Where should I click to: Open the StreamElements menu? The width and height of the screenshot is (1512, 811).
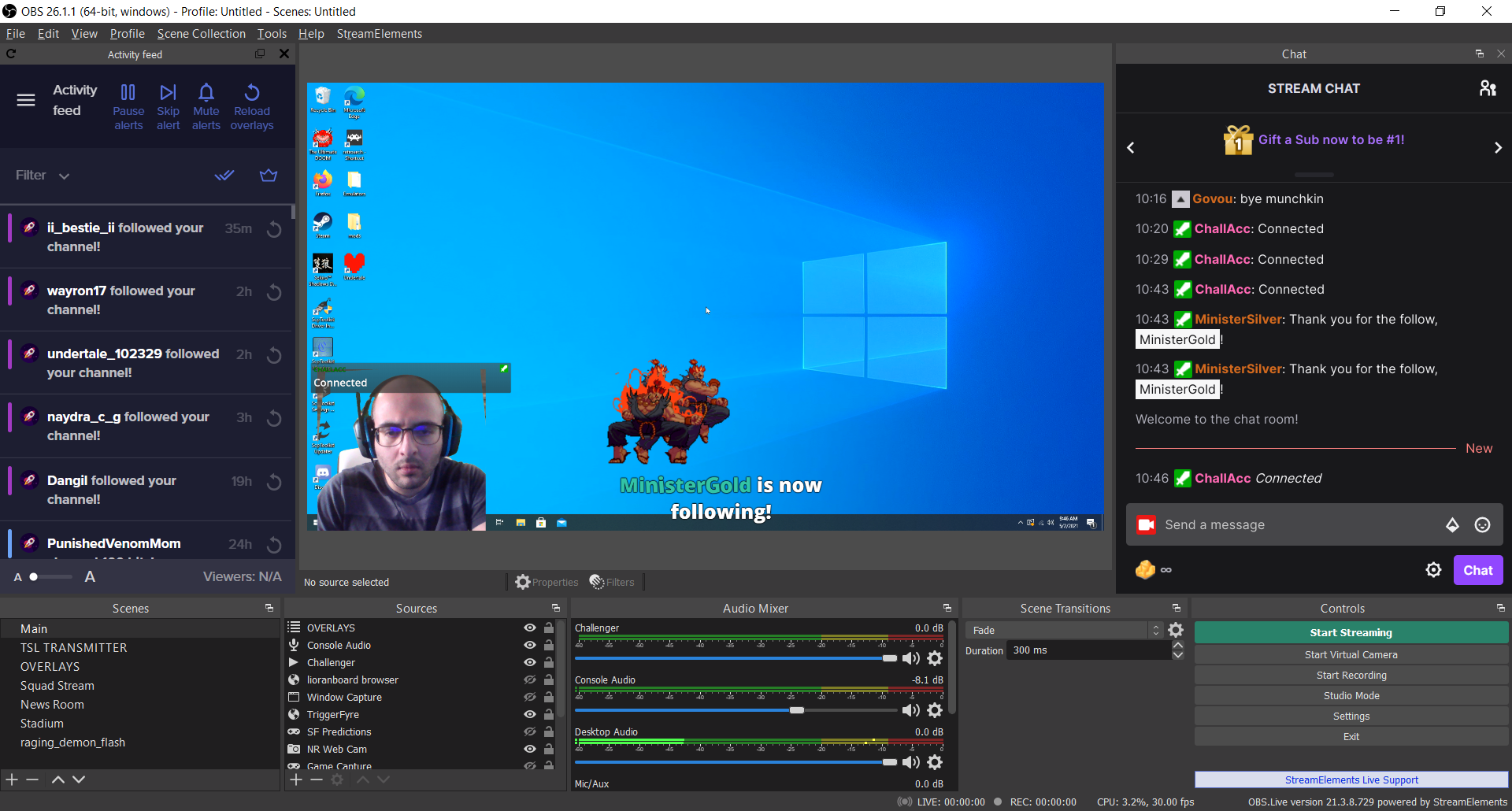(380, 33)
